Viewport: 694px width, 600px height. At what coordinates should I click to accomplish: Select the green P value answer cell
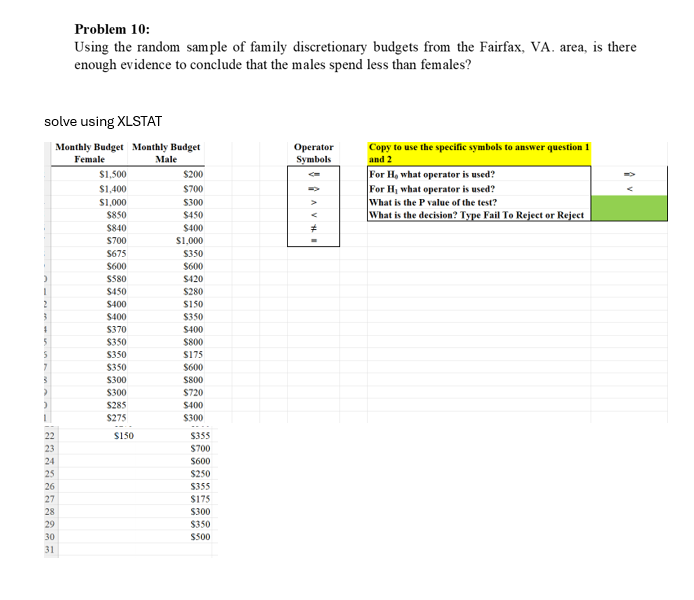click(629, 202)
